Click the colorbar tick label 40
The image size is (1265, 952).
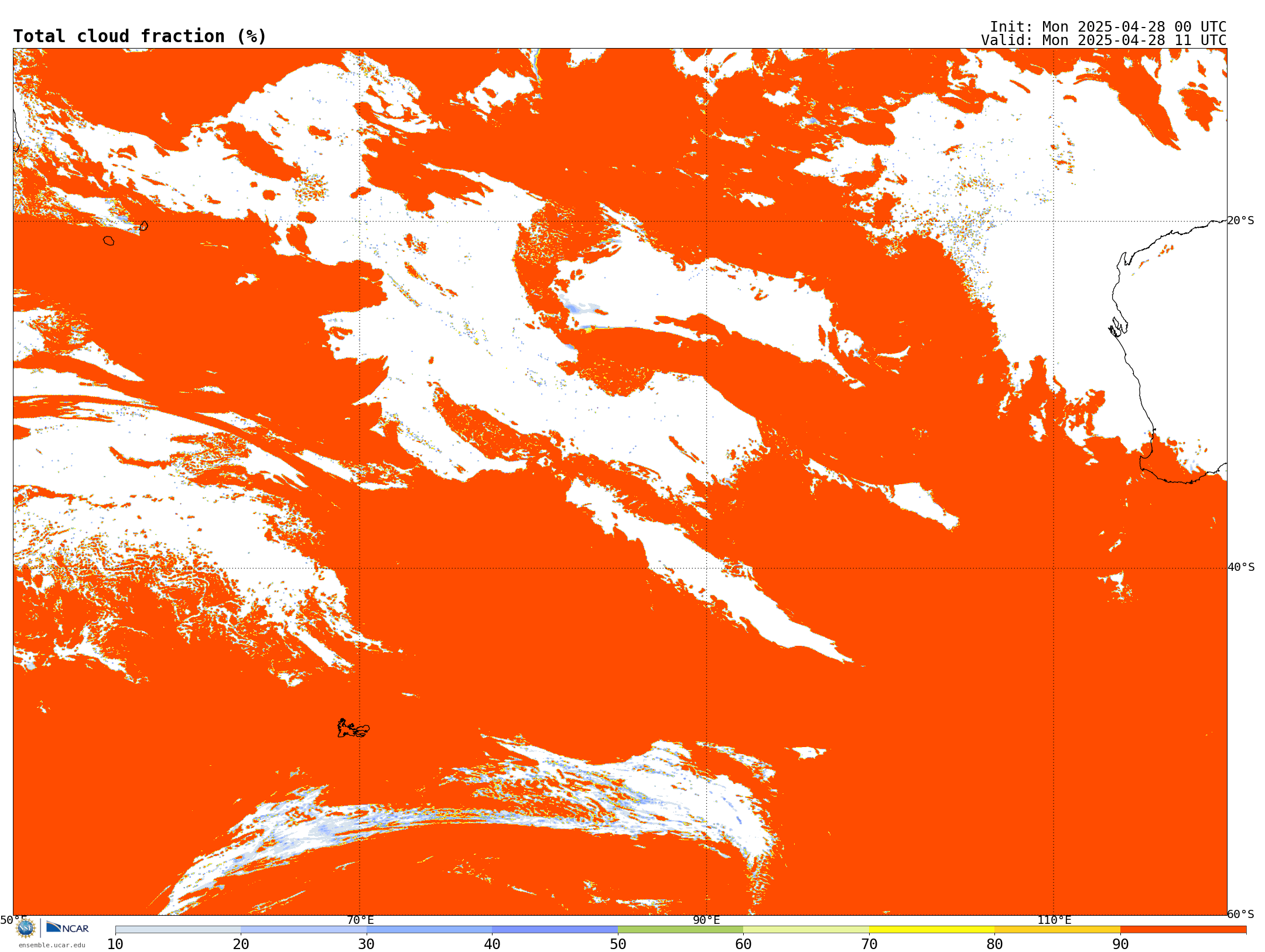[x=492, y=944]
